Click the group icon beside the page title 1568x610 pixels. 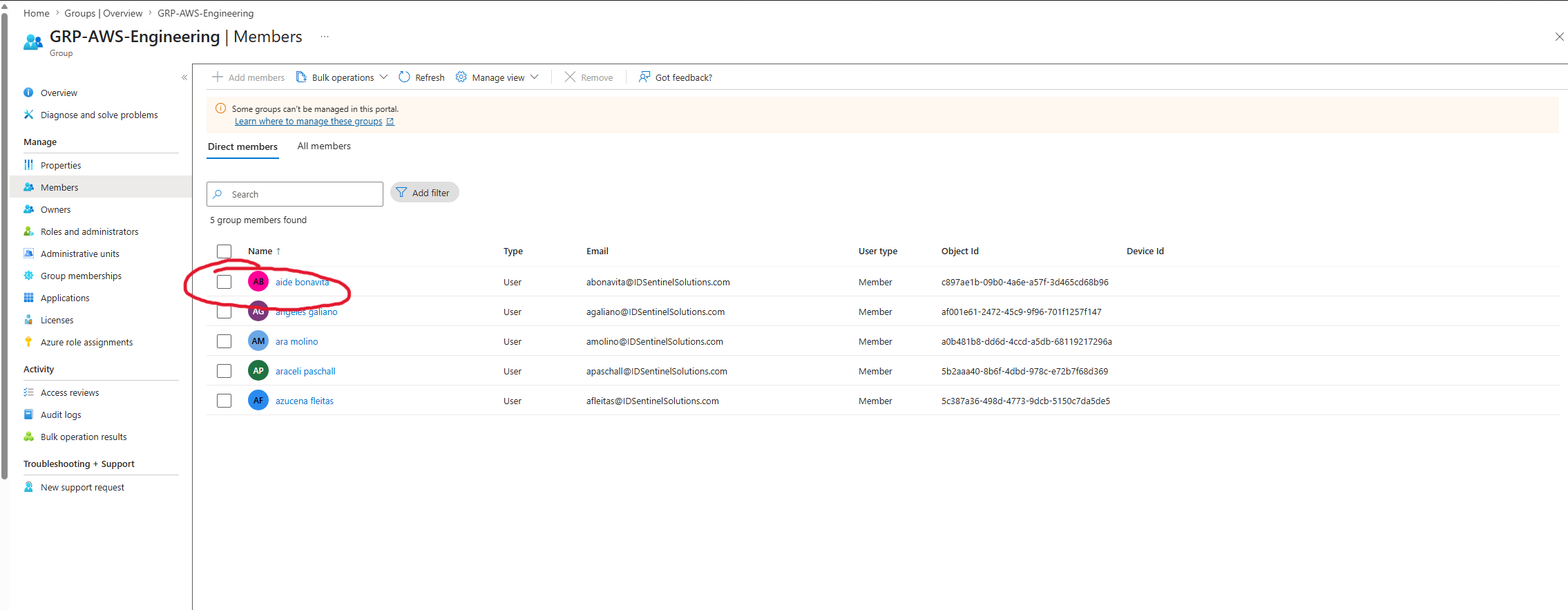(x=32, y=41)
